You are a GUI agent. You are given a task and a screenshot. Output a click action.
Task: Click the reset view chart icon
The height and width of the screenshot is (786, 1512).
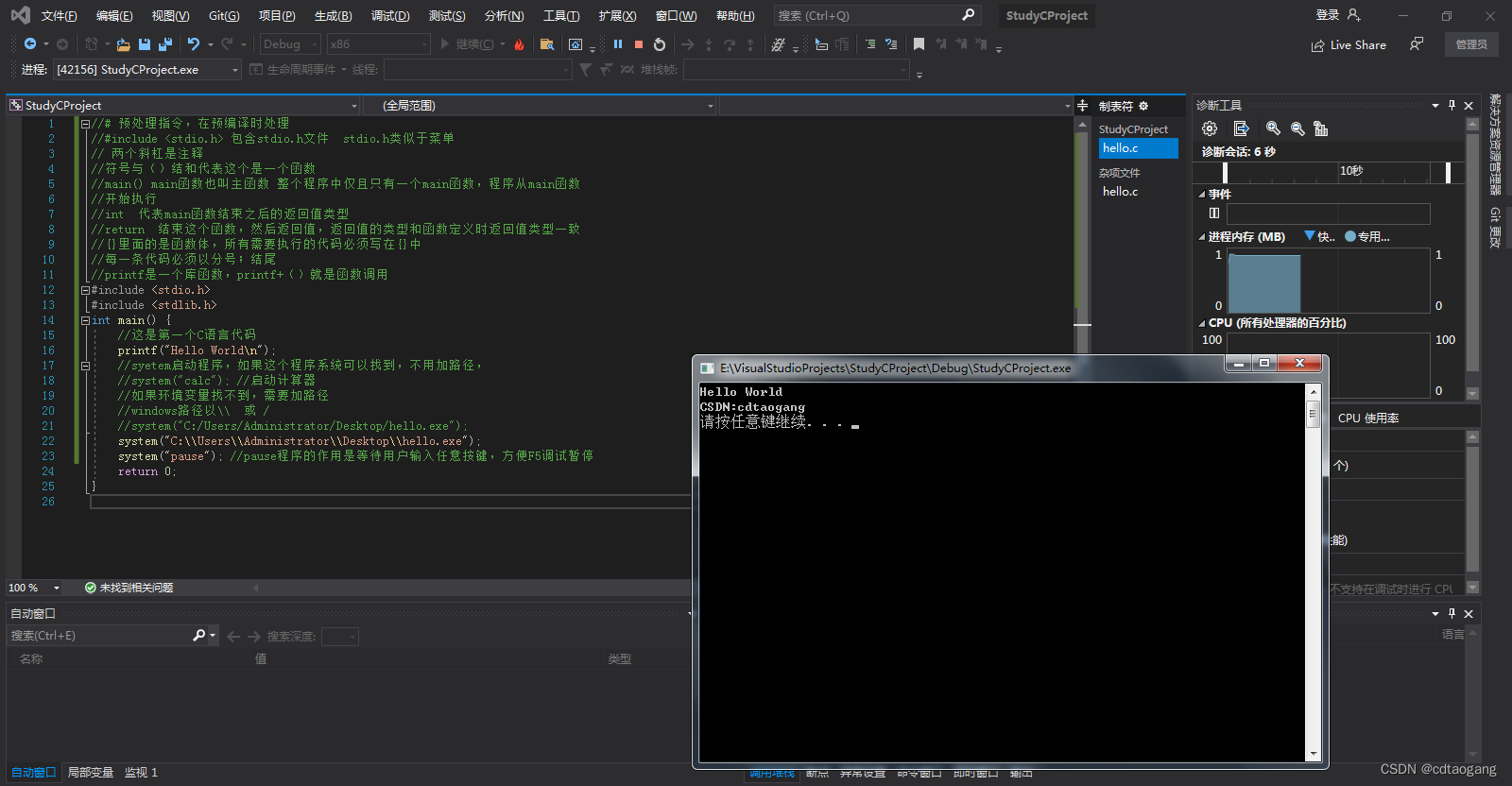(x=1321, y=128)
